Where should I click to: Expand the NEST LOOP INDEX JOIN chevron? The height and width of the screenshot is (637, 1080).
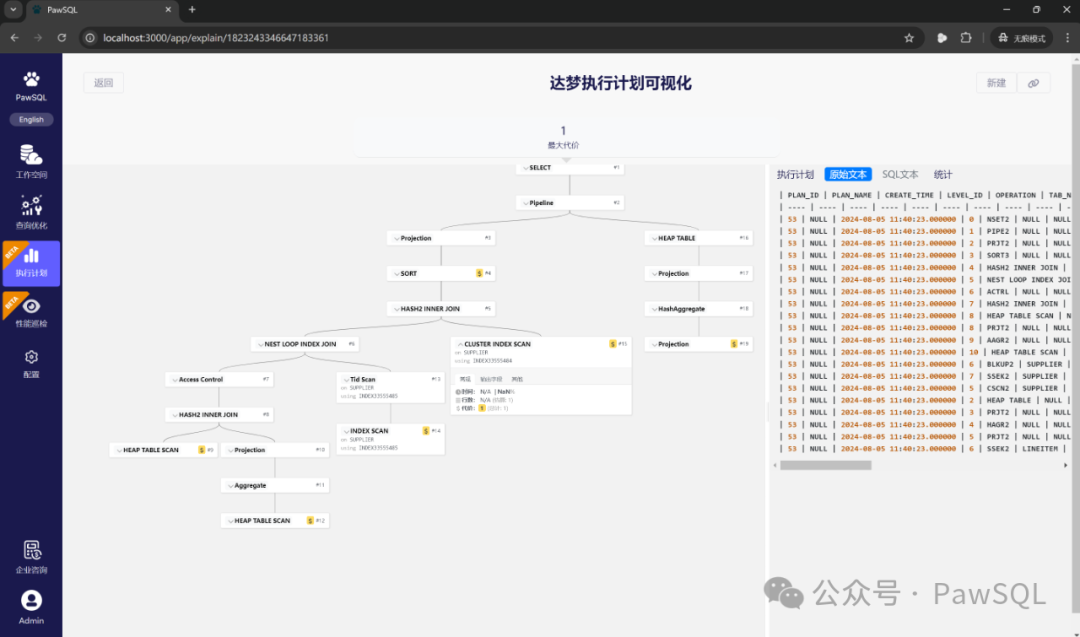pos(260,344)
